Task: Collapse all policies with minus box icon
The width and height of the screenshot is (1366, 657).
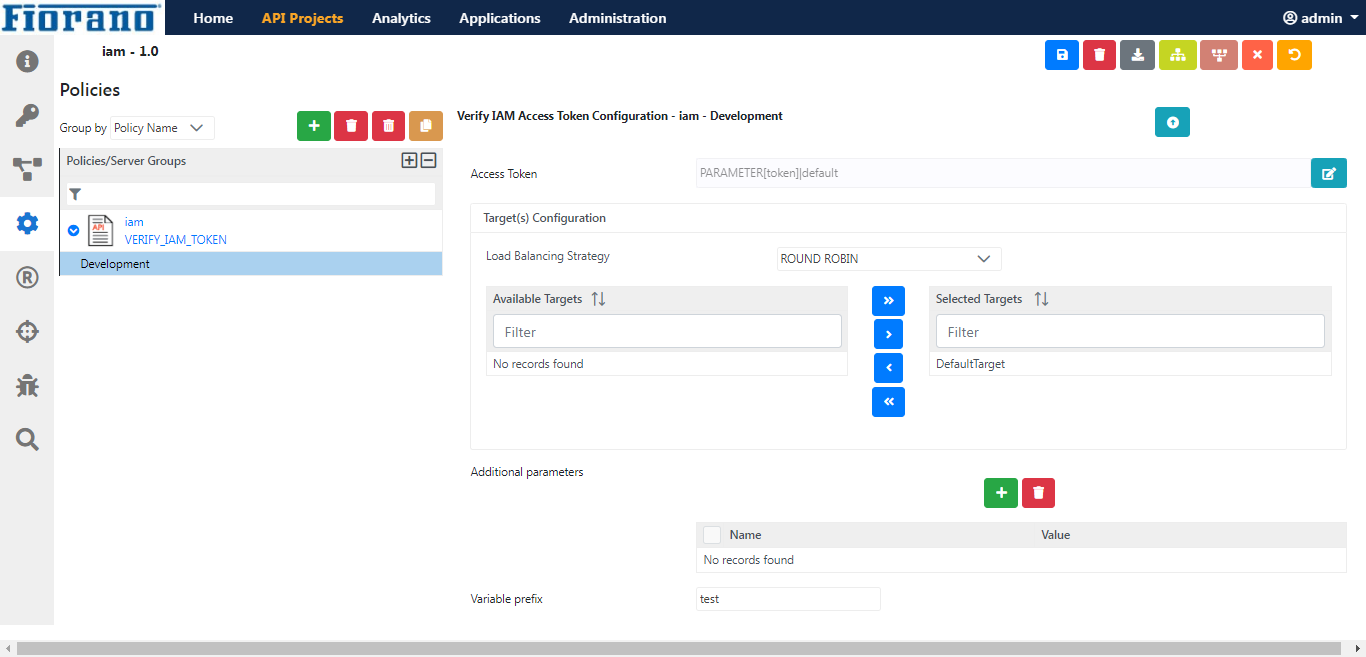Action: click(x=428, y=160)
